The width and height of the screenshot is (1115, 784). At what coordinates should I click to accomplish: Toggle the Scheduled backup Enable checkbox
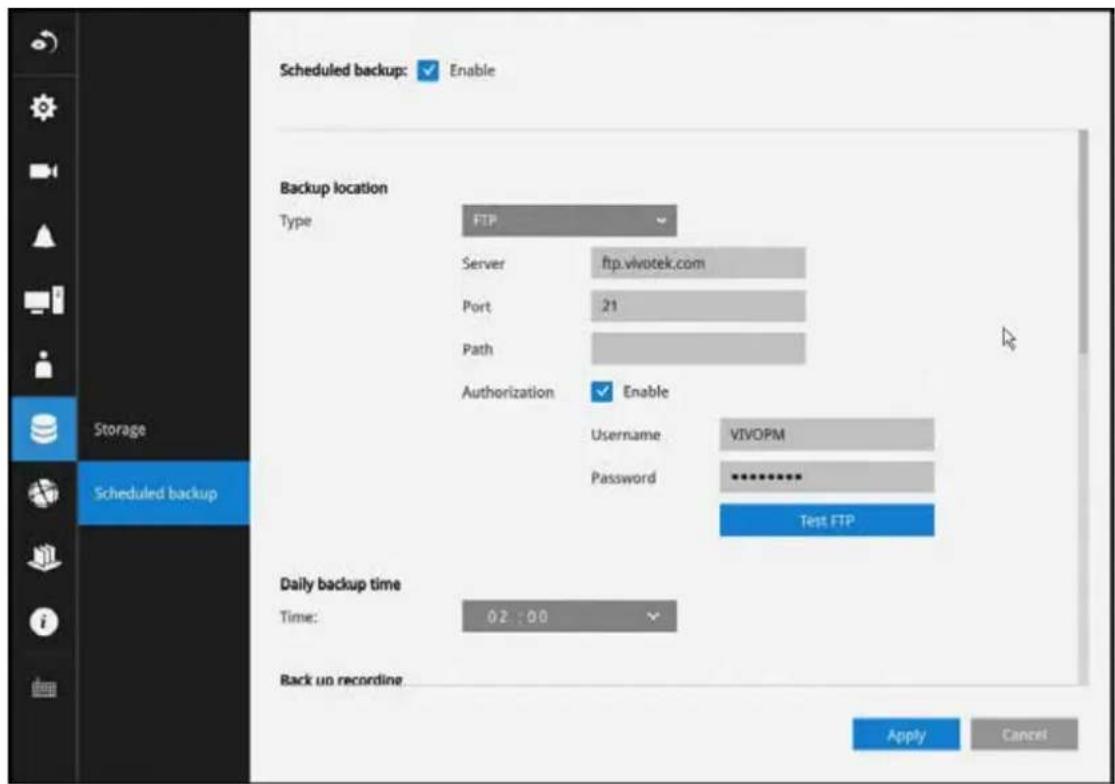tap(428, 70)
